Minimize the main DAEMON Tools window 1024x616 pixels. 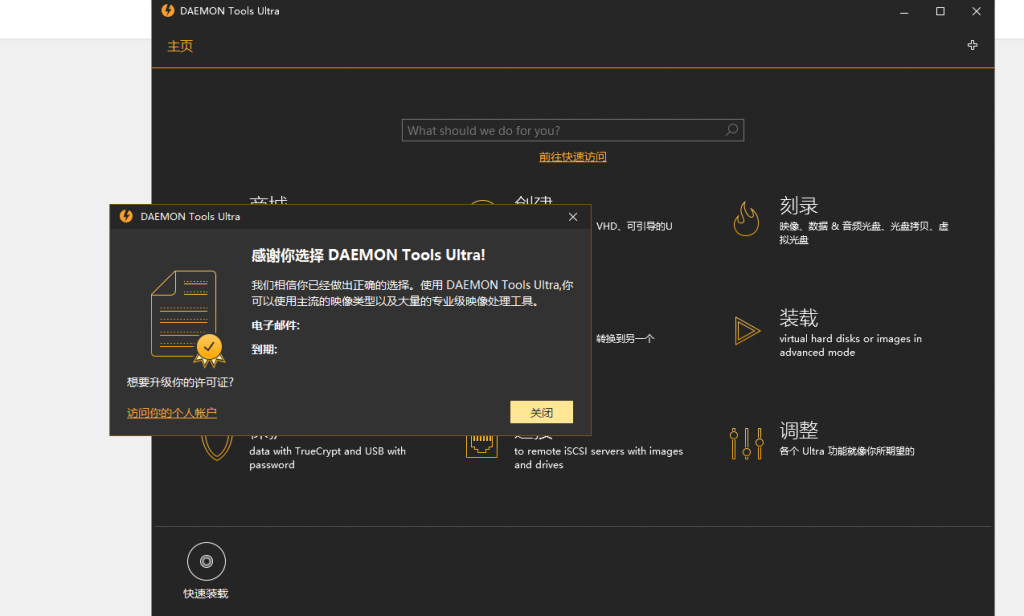(x=904, y=11)
